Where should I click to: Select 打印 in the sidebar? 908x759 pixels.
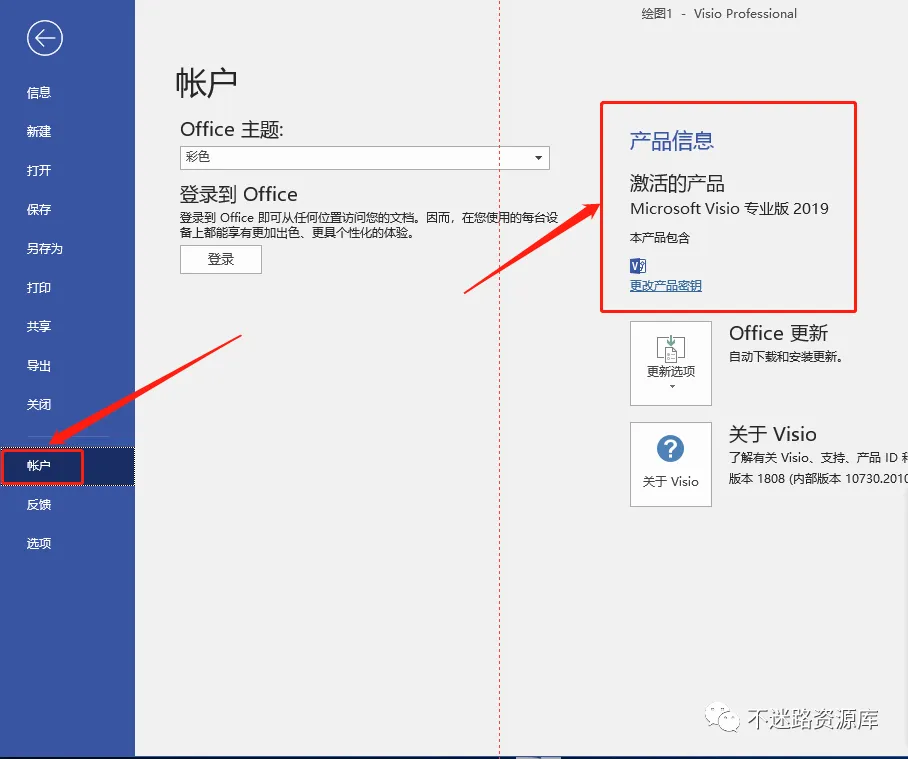(39, 288)
